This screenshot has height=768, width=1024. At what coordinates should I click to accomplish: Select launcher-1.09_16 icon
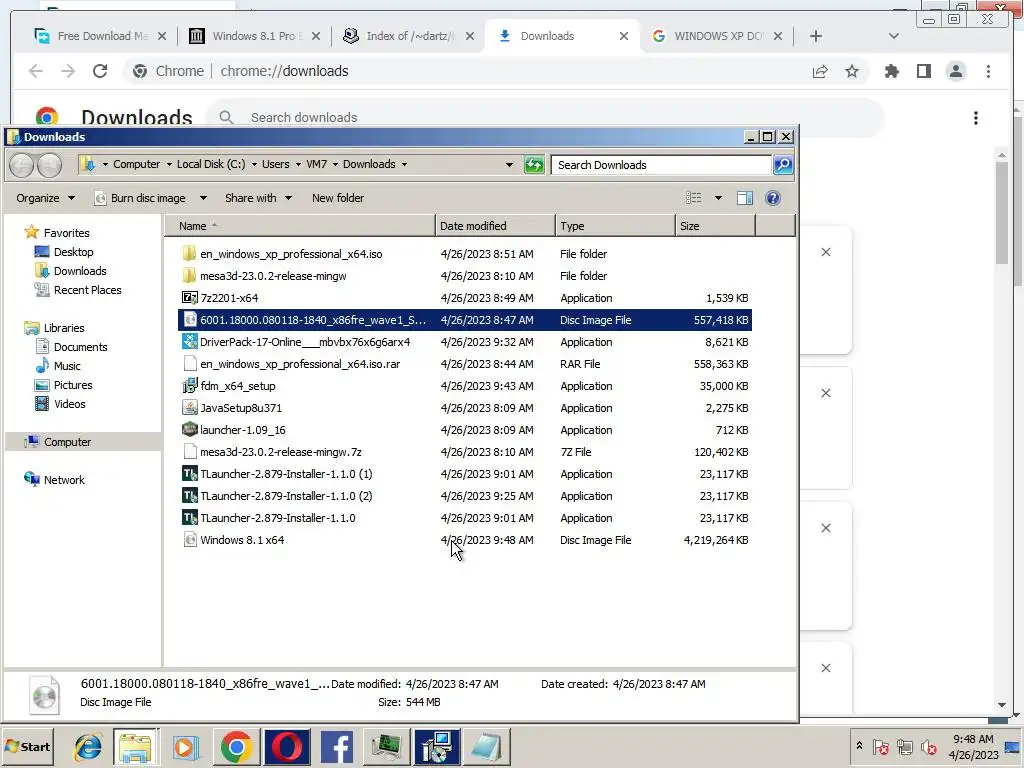pos(189,430)
